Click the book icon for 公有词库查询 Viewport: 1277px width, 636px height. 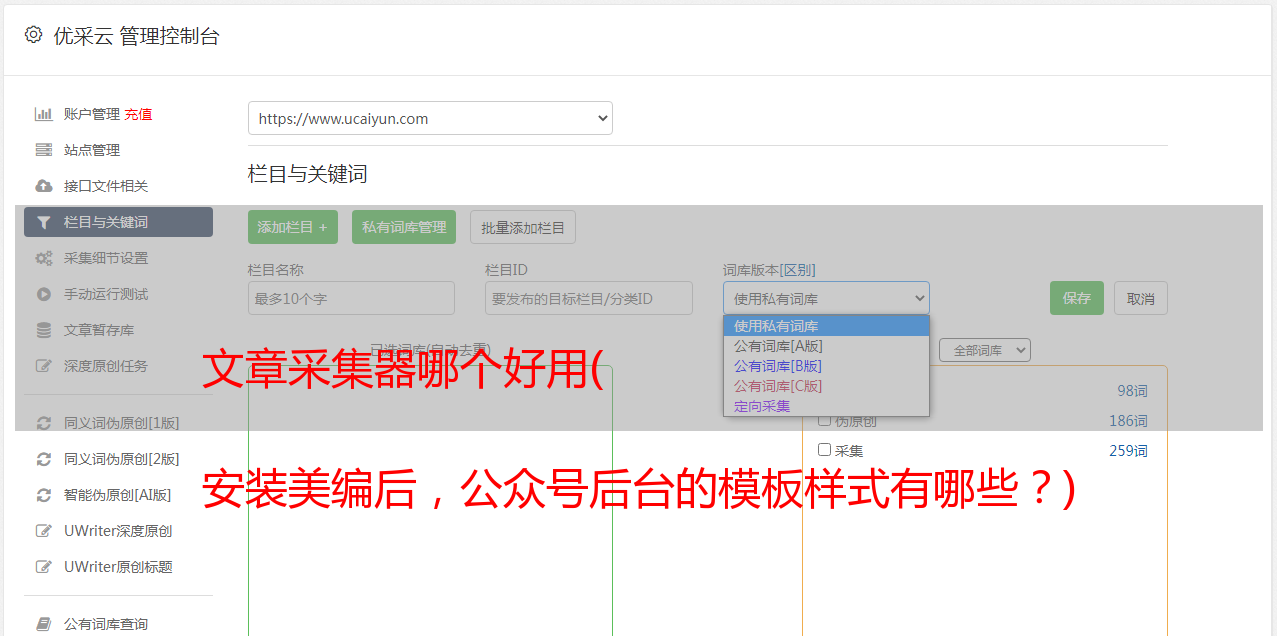coord(43,624)
